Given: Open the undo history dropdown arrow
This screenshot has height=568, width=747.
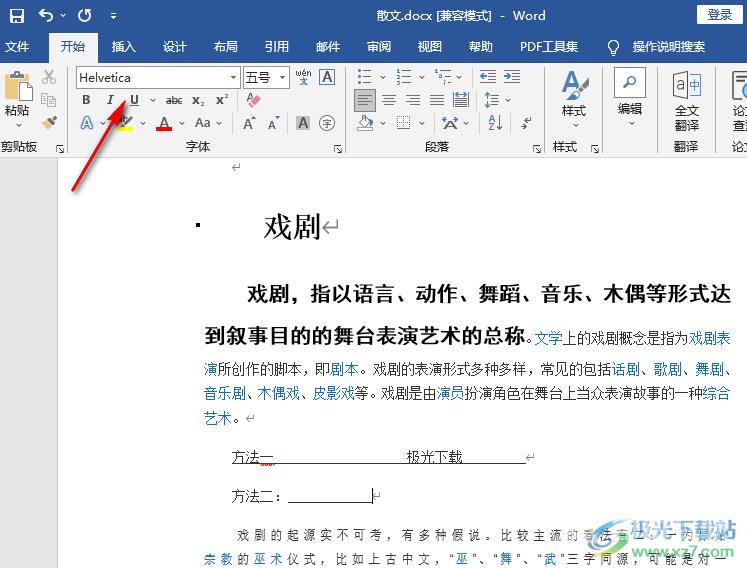Looking at the screenshot, I should pos(63,16).
